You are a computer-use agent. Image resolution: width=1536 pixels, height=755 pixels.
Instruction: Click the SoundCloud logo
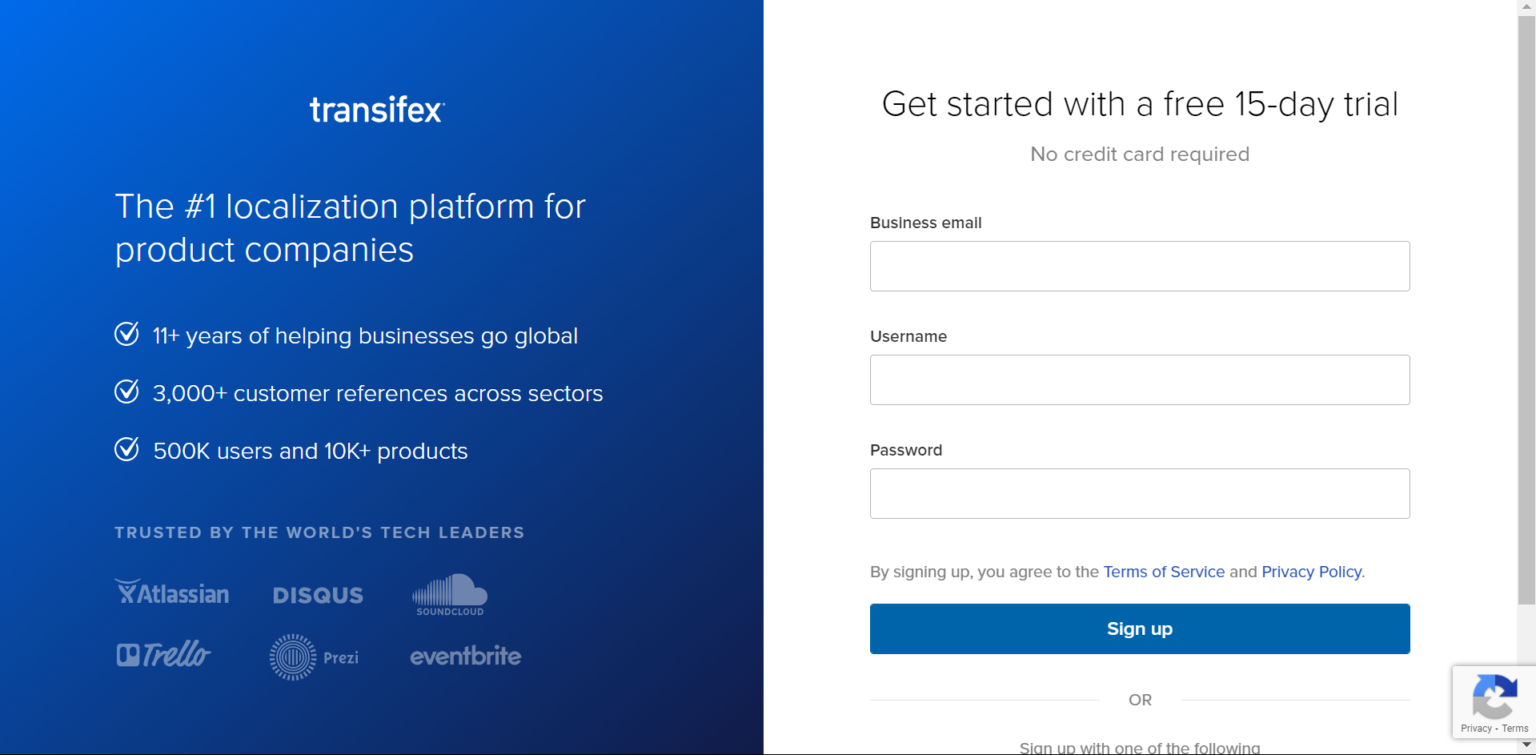click(x=449, y=594)
